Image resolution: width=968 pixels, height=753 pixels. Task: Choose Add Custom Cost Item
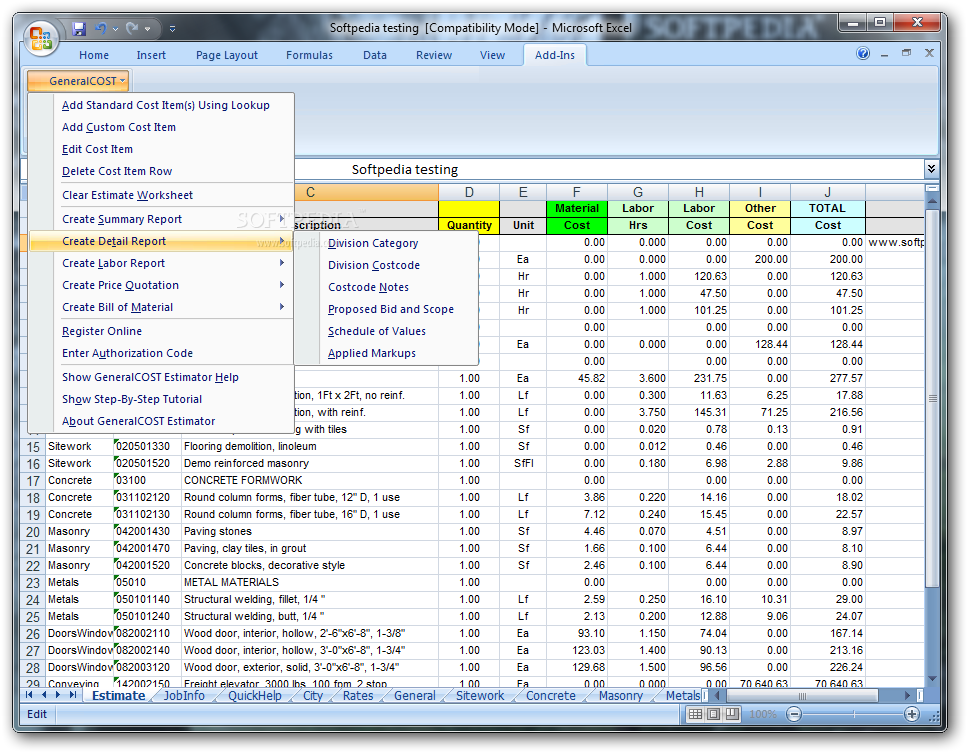point(119,127)
